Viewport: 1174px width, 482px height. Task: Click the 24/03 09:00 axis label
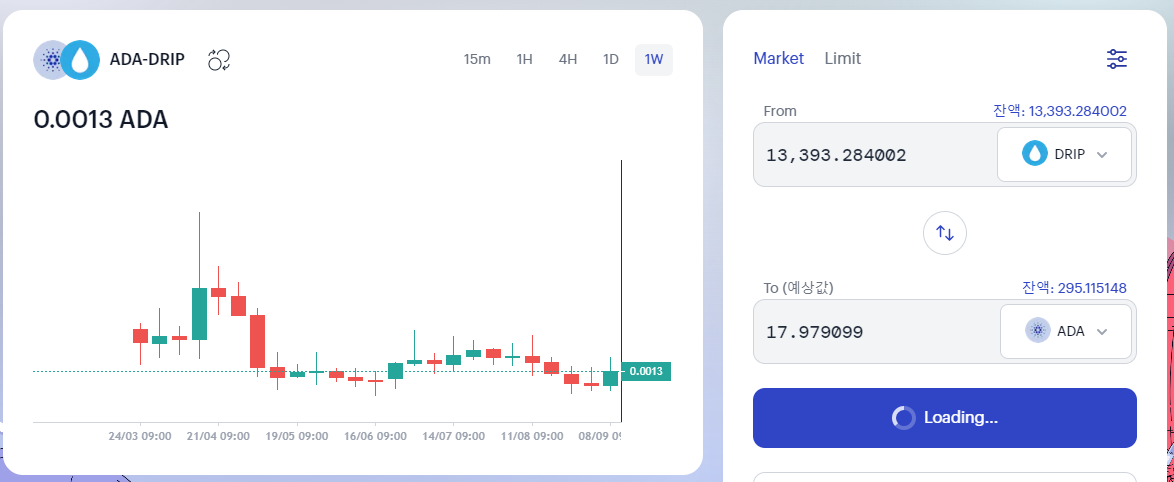tap(140, 436)
